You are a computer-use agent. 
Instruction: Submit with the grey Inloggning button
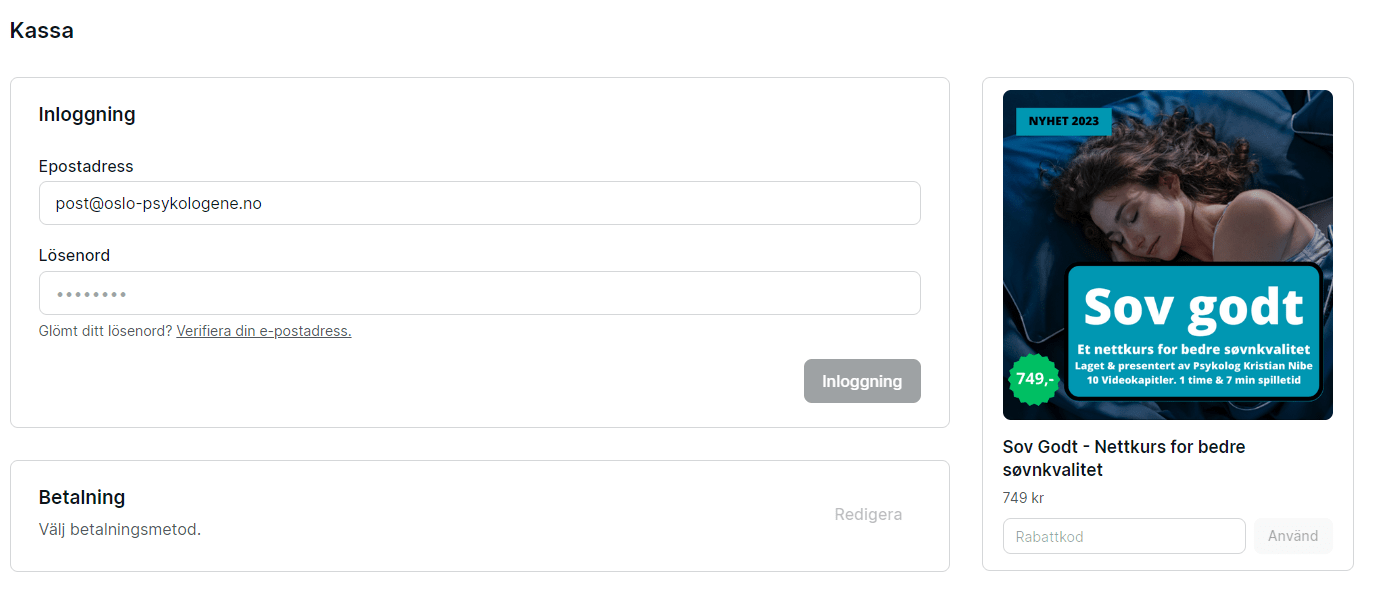[862, 381]
